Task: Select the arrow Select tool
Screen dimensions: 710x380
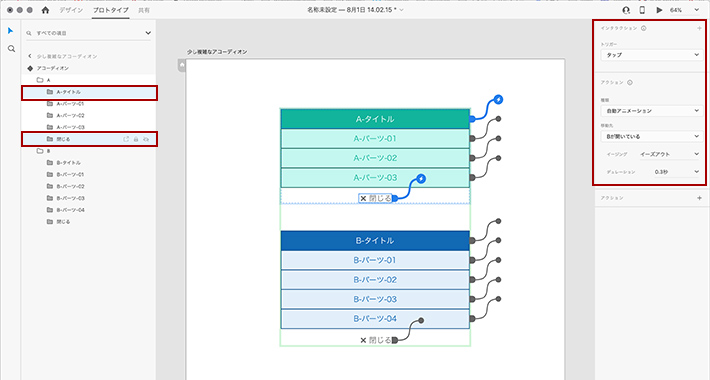Action: [x=10, y=31]
